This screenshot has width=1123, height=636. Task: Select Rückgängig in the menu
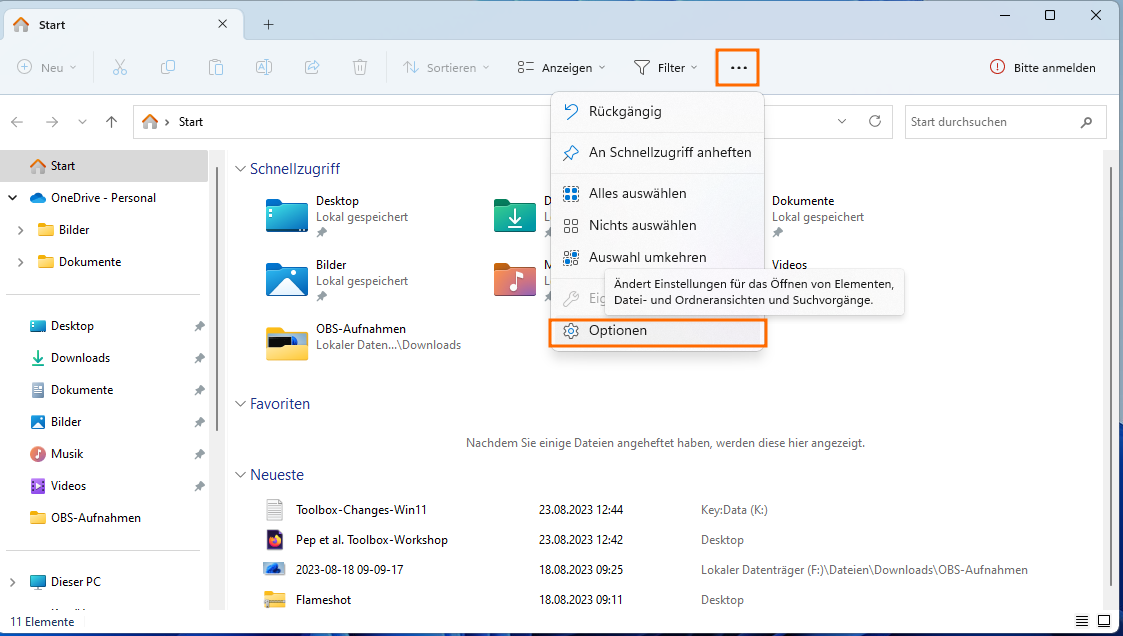point(657,112)
